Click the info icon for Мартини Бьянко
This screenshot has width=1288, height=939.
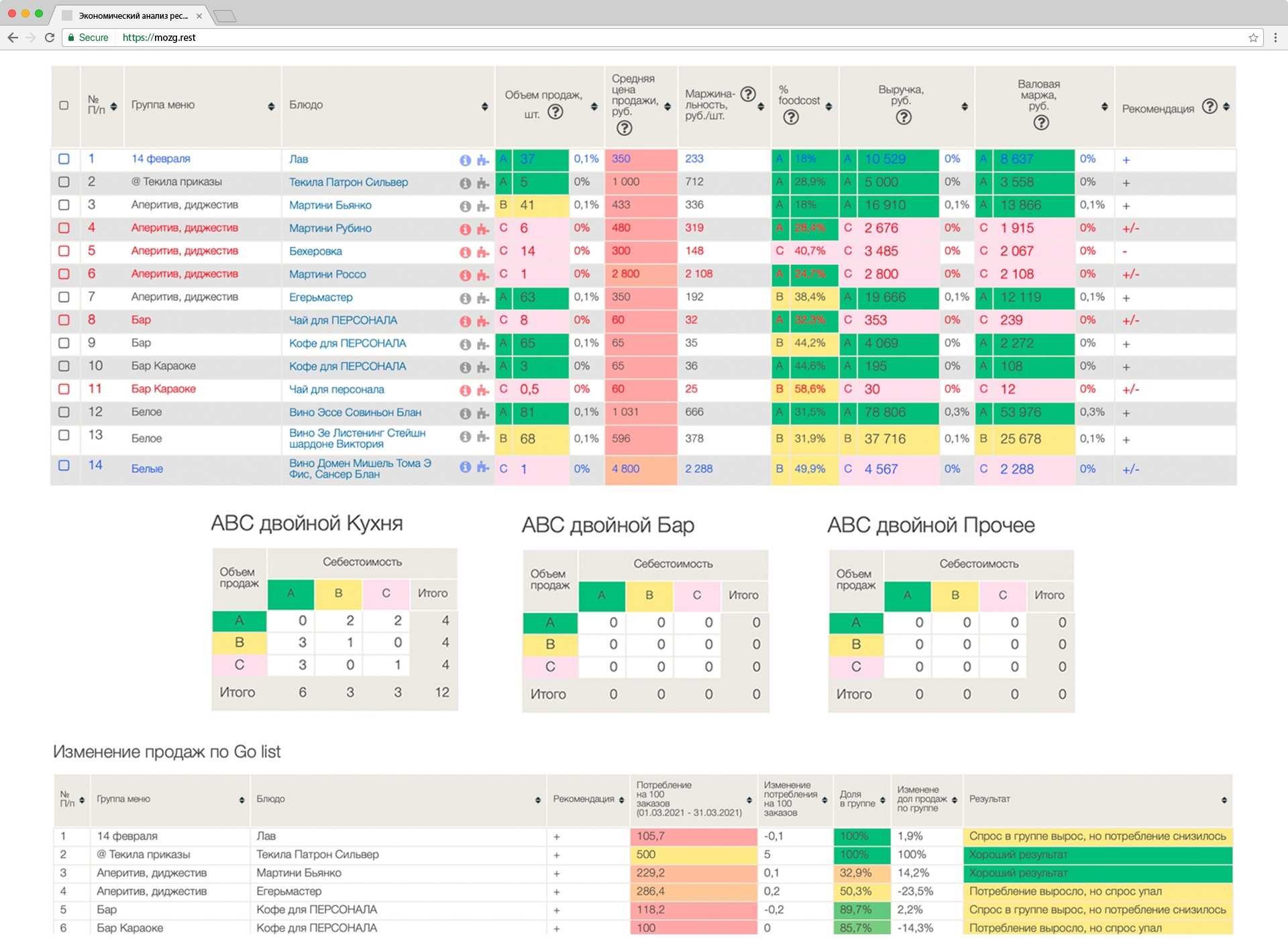click(x=465, y=206)
